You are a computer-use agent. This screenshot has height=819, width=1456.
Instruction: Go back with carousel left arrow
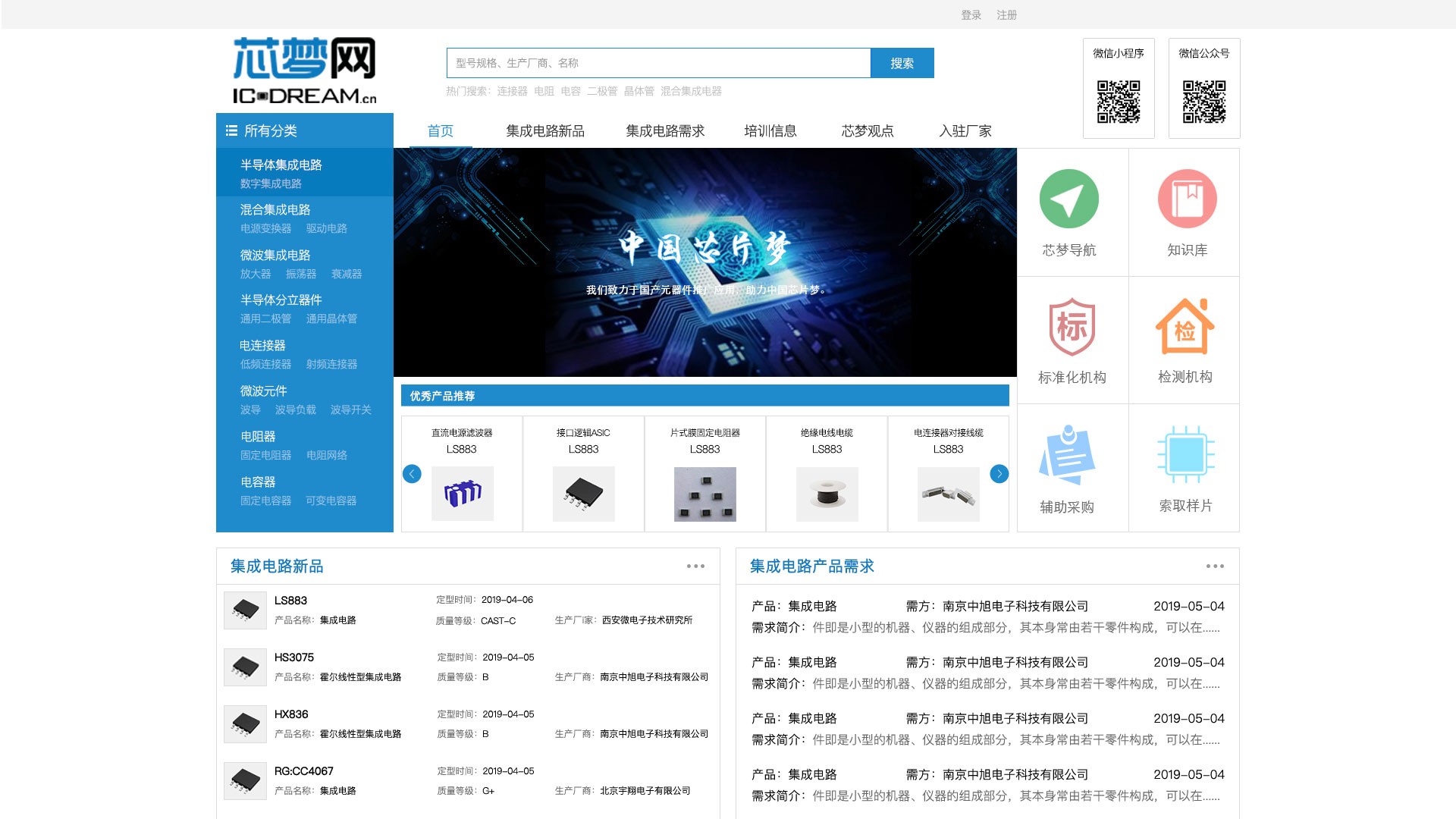click(x=412, y=473)
